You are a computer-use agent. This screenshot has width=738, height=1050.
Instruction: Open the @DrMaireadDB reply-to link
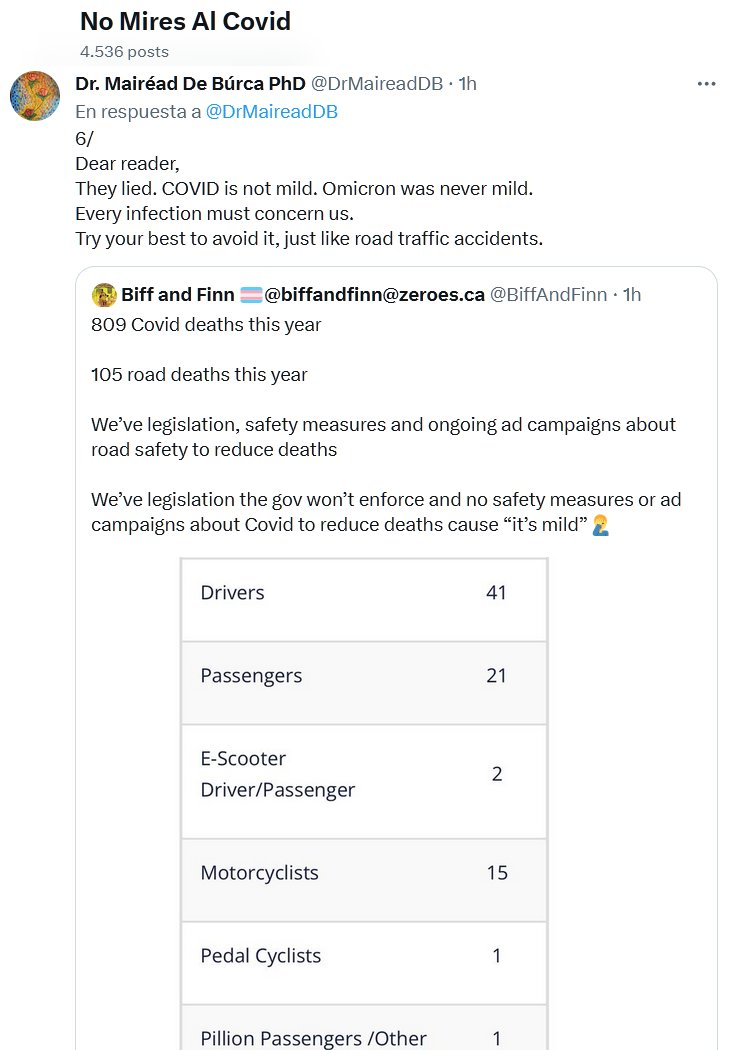point(271,112)
